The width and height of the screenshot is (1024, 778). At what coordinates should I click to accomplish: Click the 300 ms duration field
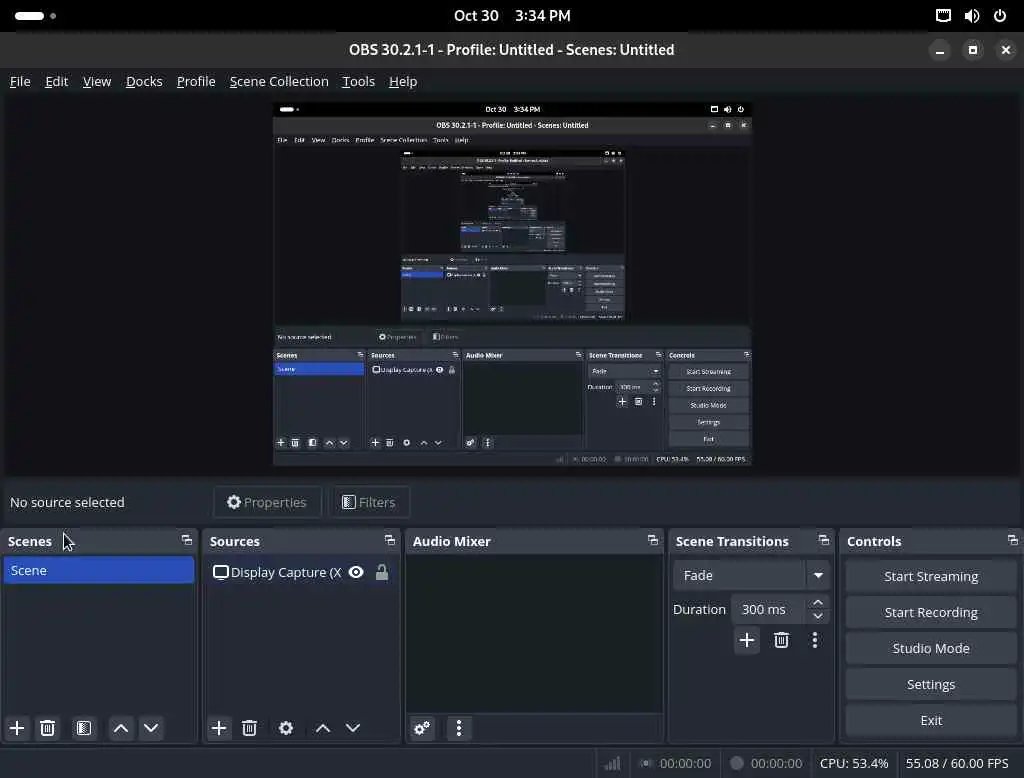click(769, 609)
